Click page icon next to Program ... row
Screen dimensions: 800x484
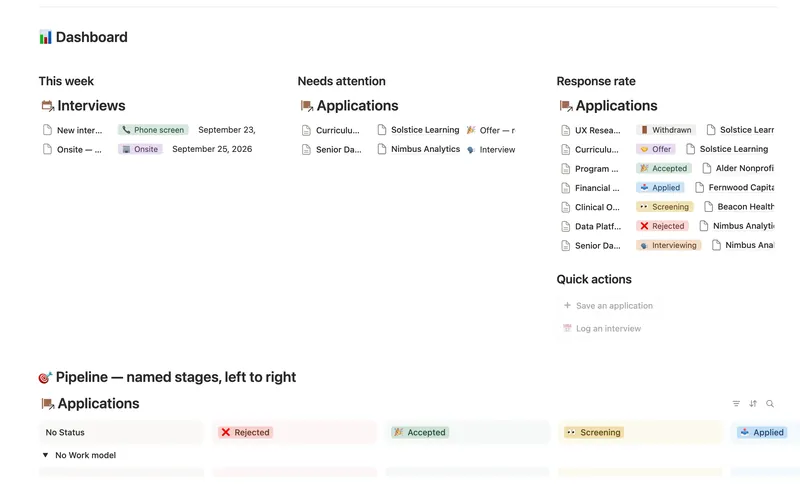pyautogui.click(x=565, y=168)
